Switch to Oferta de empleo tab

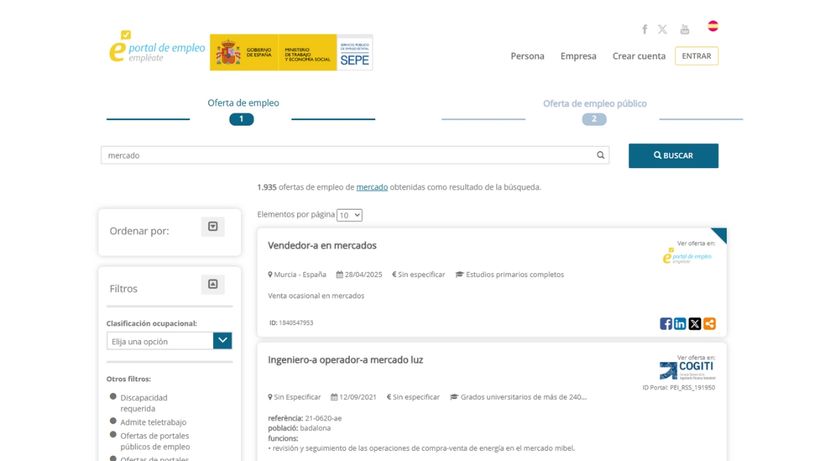(243, 103)
